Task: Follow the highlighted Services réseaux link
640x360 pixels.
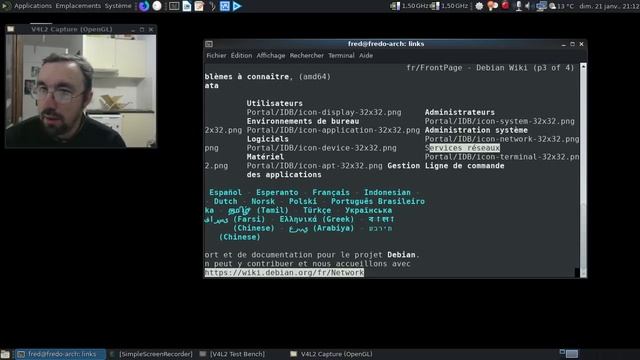Action: tap(462, 148)
